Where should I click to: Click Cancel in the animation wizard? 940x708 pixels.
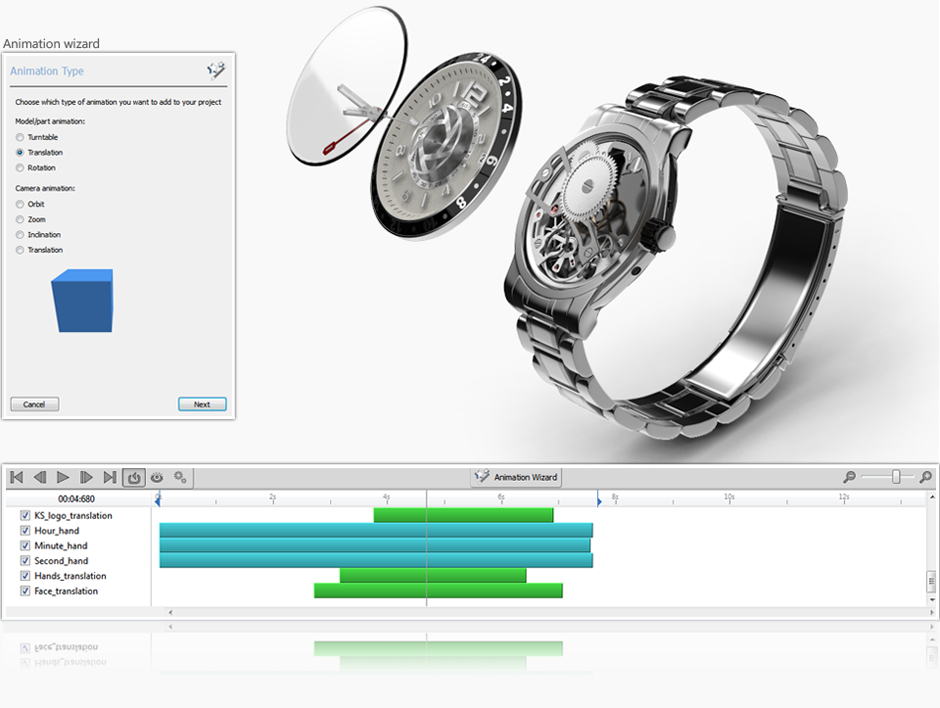point(34,404)
